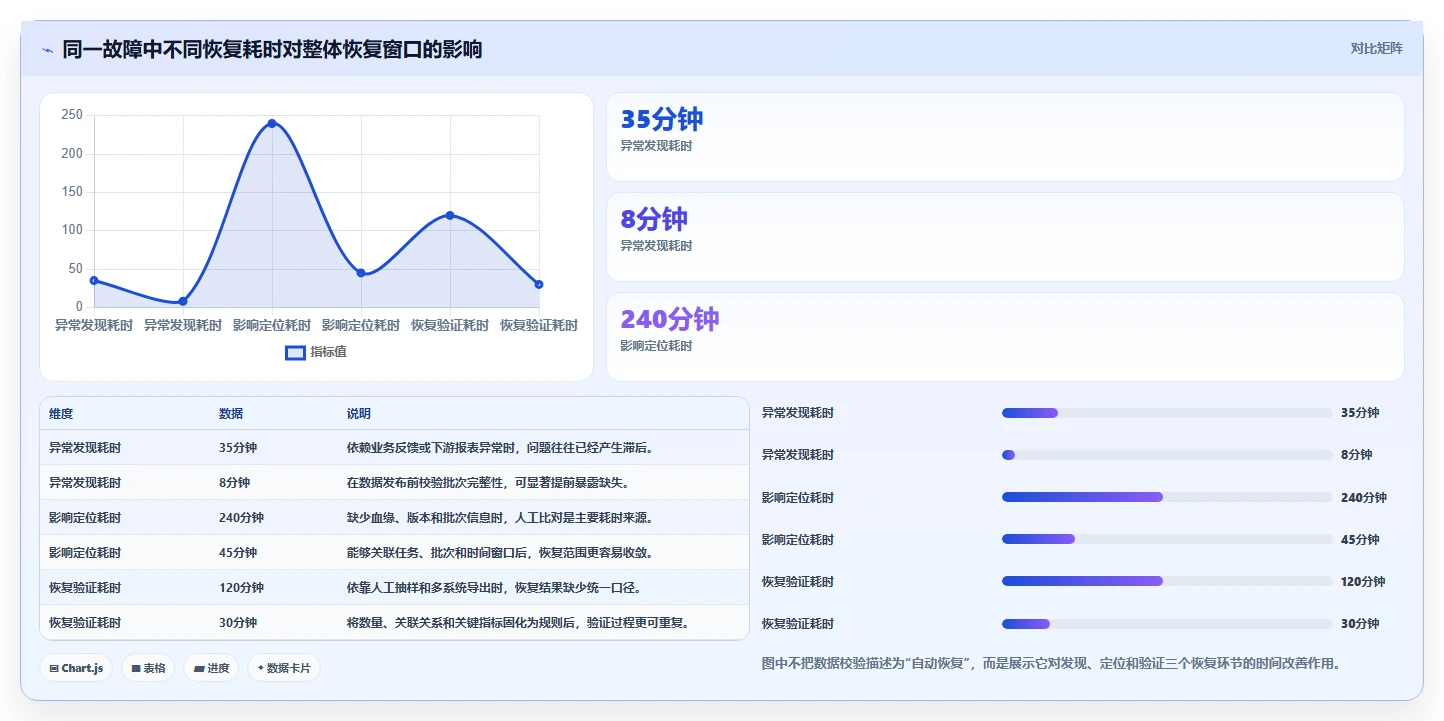Open the 35分钟 summary card

1005,137
